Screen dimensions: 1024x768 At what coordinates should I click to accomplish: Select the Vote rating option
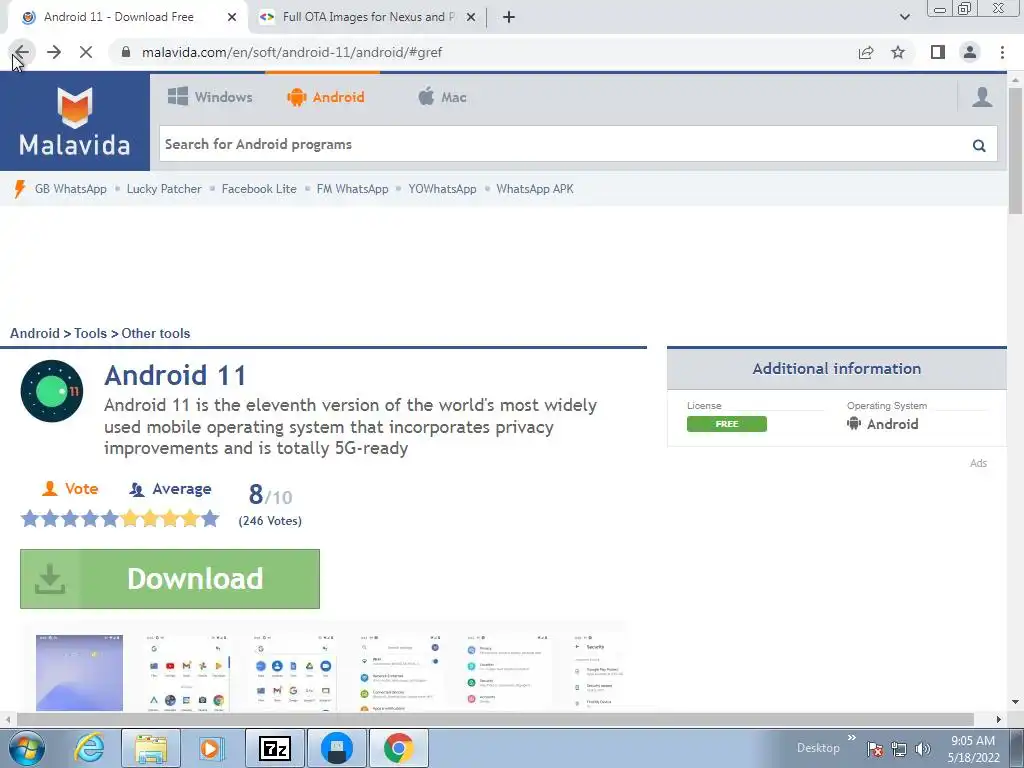point(70,488)
